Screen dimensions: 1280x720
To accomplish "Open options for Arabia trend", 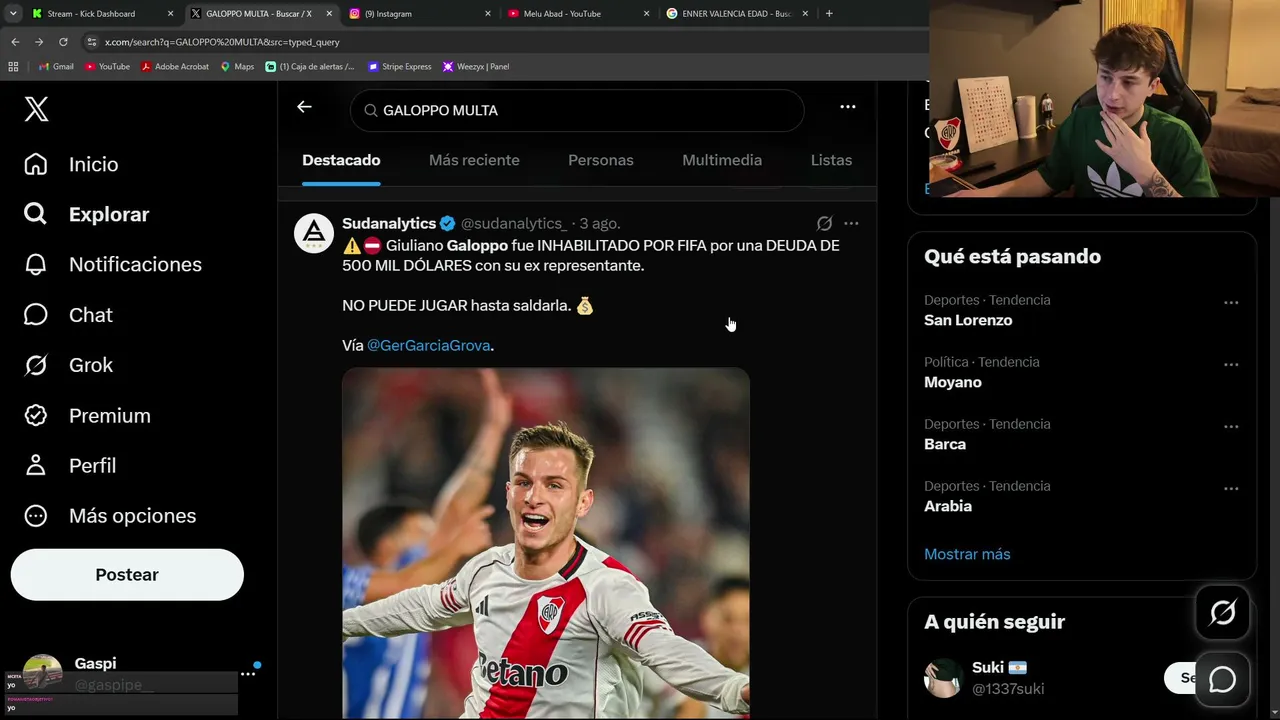I will pyautogui.click(x=1231, y=488).
